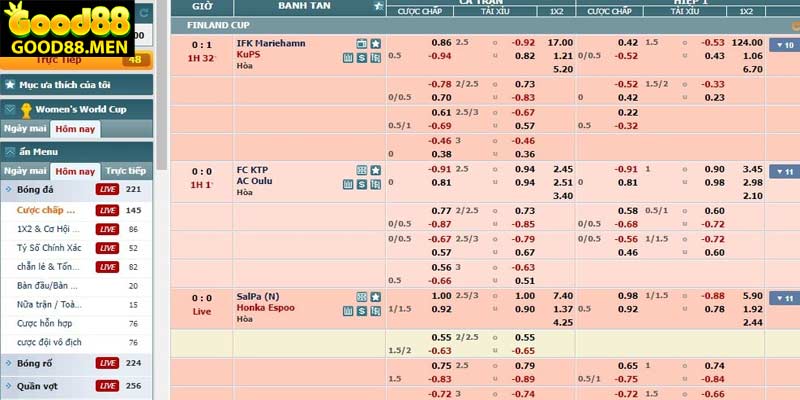Click the LIVE badge next to Quần vợt
The image size is (800, 400).
tap(107, 386)
